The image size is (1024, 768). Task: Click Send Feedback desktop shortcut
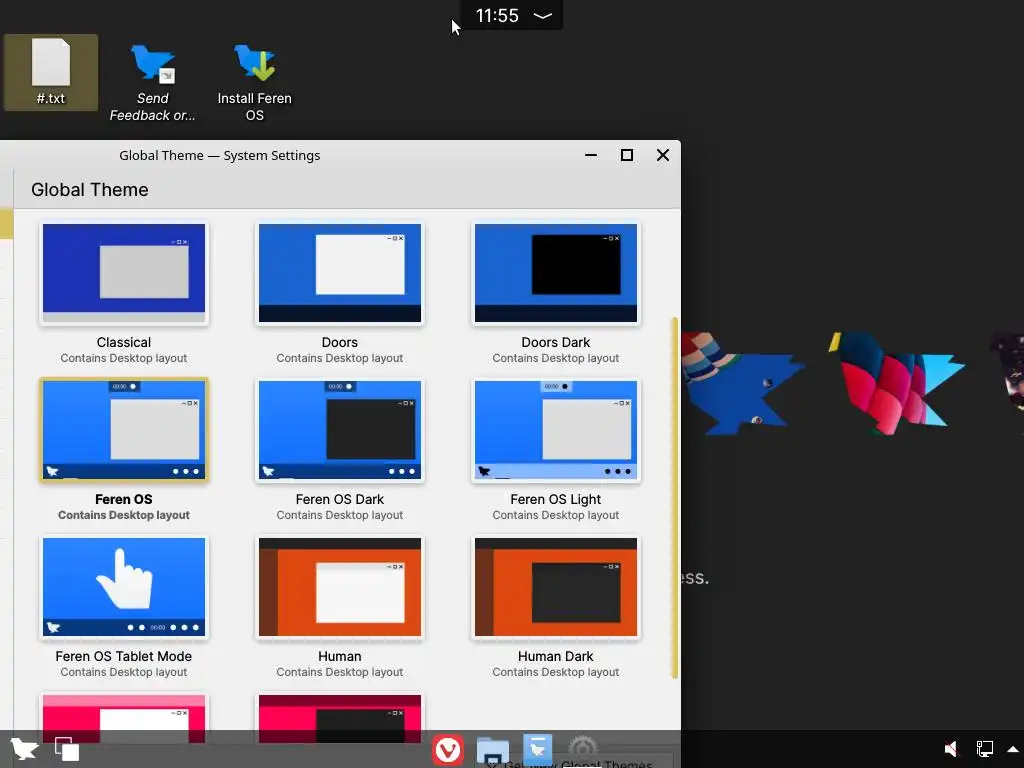[152, 82]
